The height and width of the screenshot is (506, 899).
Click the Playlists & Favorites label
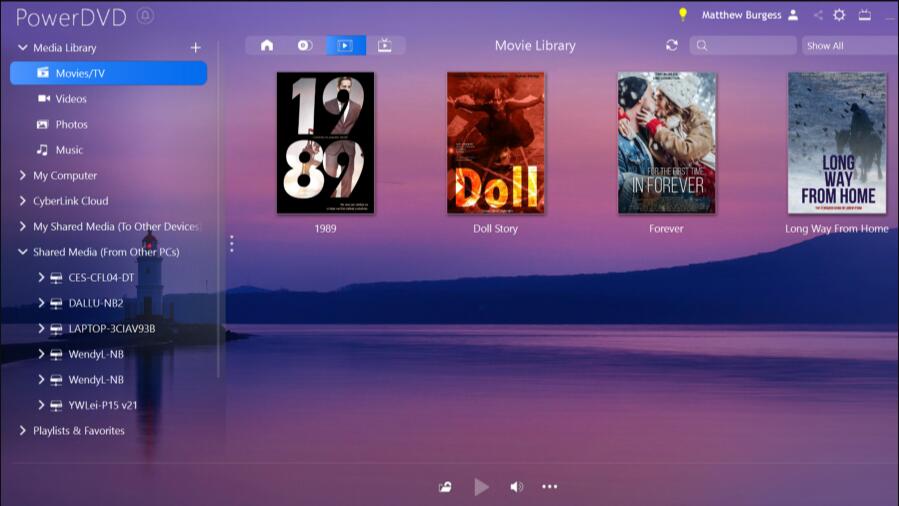click(79, 430)
